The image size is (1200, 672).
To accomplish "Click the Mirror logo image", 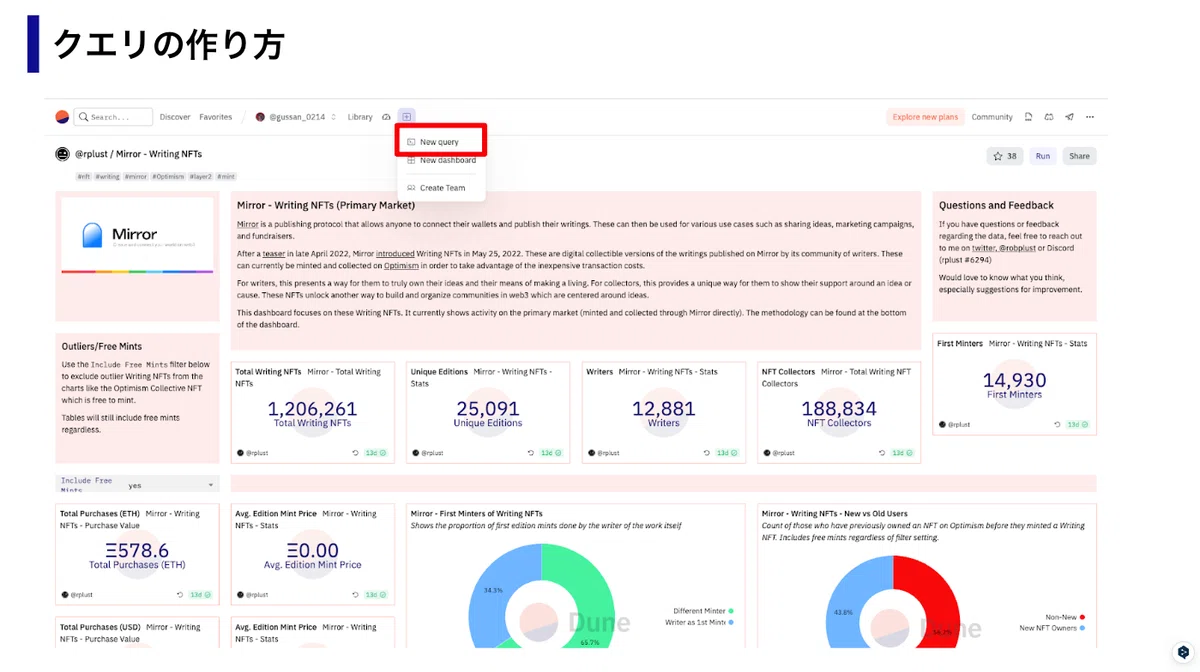I will tap(137, 235).
